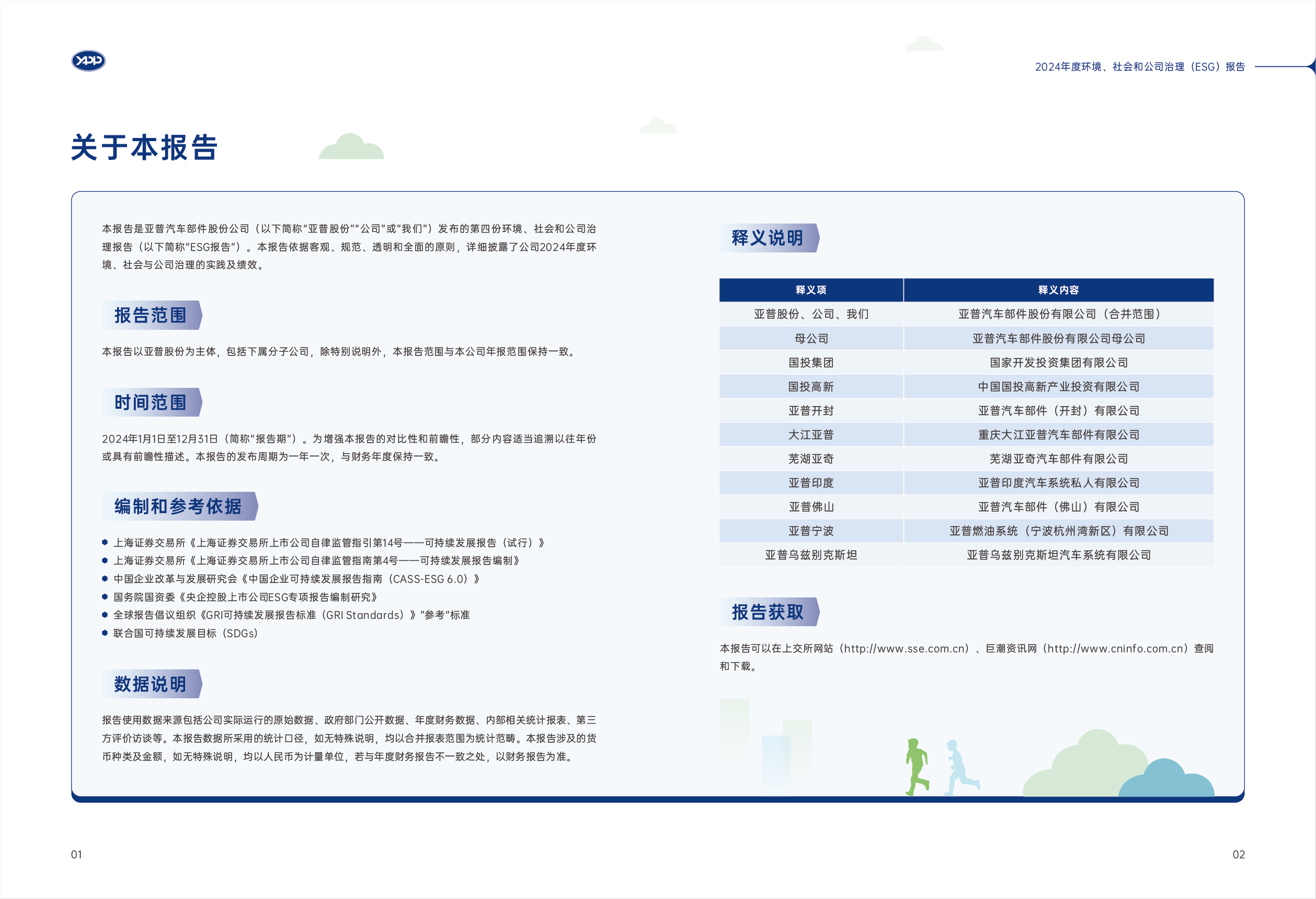Click paragraph starting 本报告以亚普股份为主体
The height and width of the screenshot is (899, 1316).
click(x=340, y=352)
